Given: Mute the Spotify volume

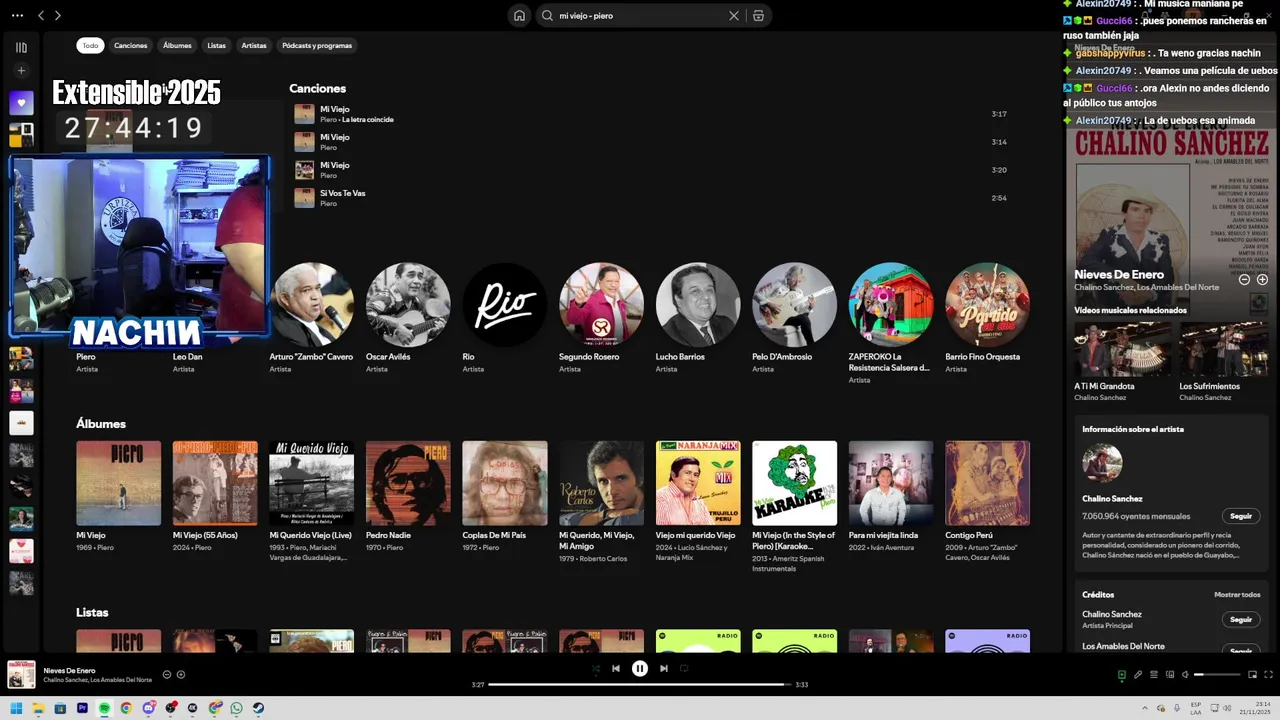Looking at the screenshot, I should pos(1185,675).
